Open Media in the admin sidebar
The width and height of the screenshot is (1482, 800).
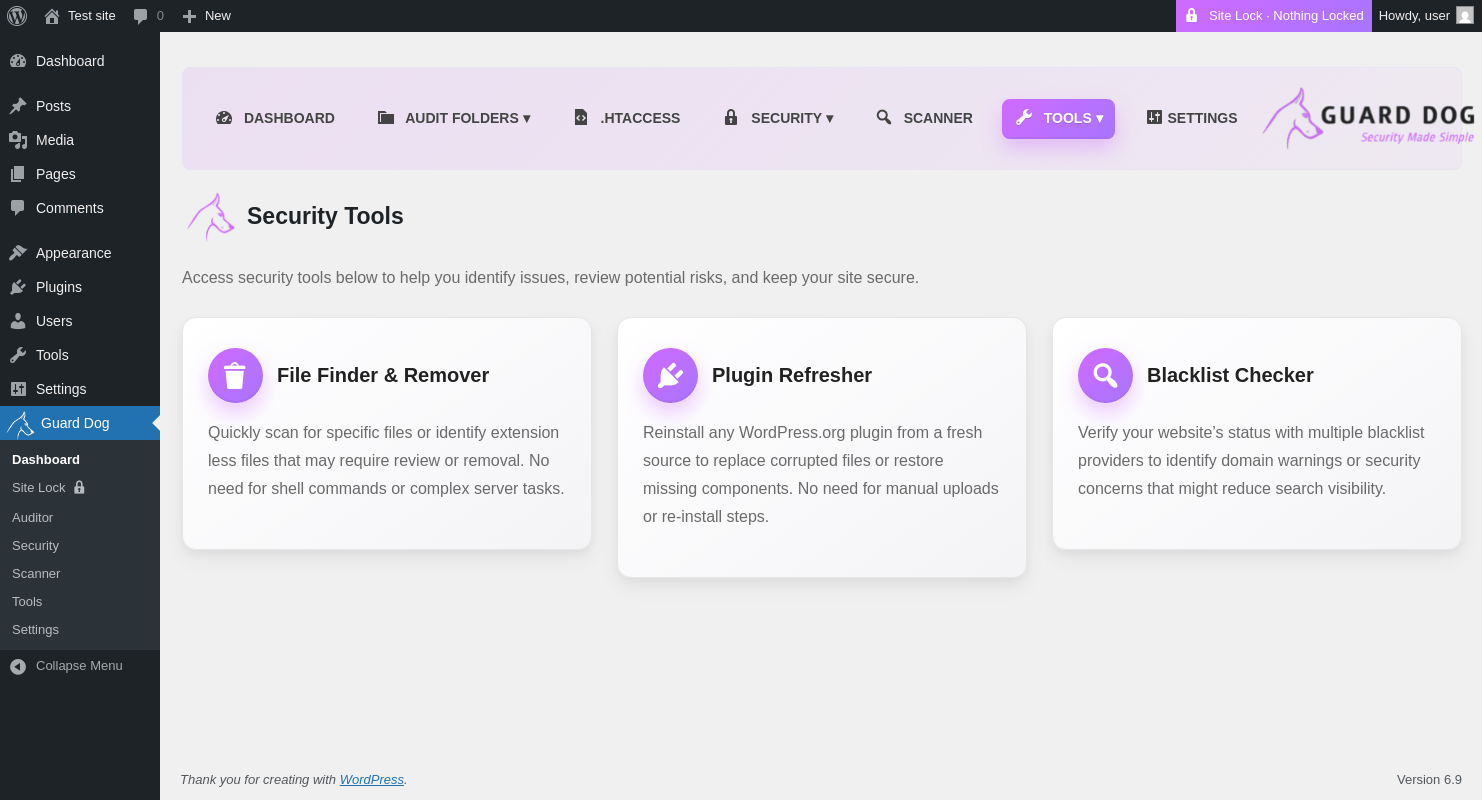(x=80, y=140)
